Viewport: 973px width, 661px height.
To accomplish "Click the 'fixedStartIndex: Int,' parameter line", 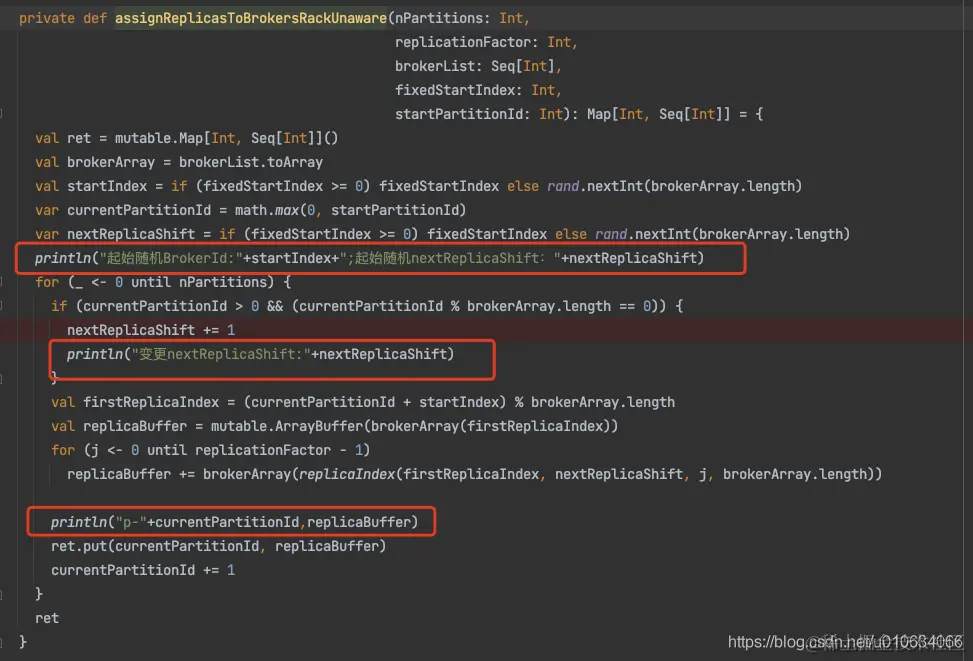I will point(478,90).
